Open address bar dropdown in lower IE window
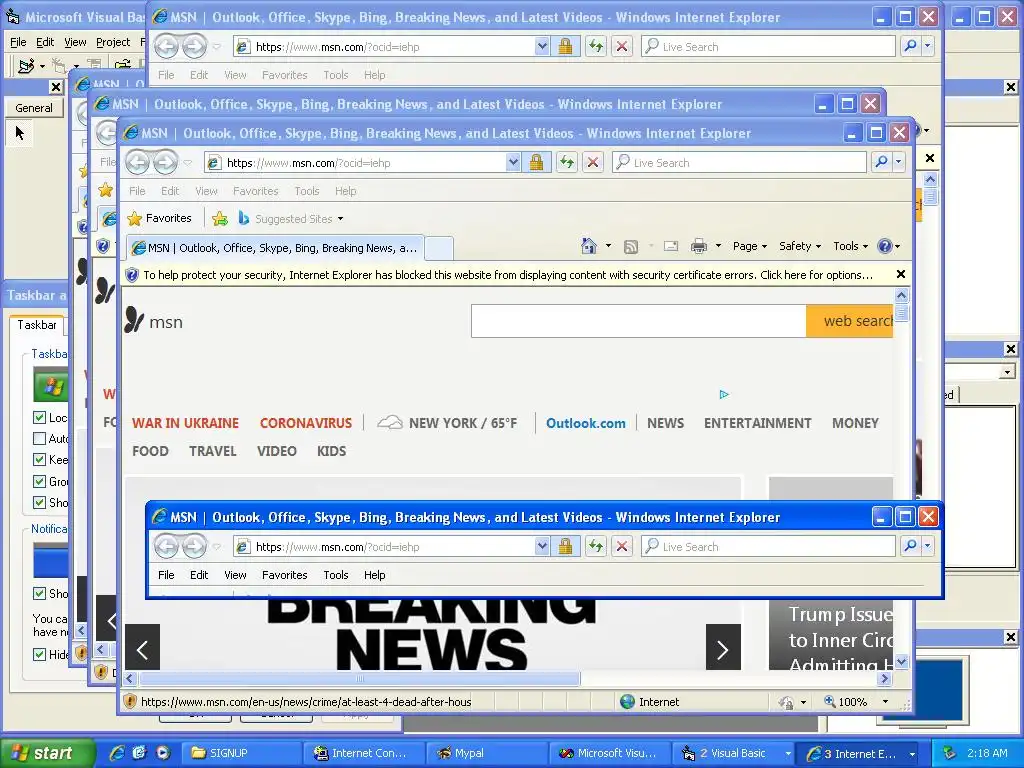The image size is (1024, 768). pyautogui.click(x=542, y=546)
